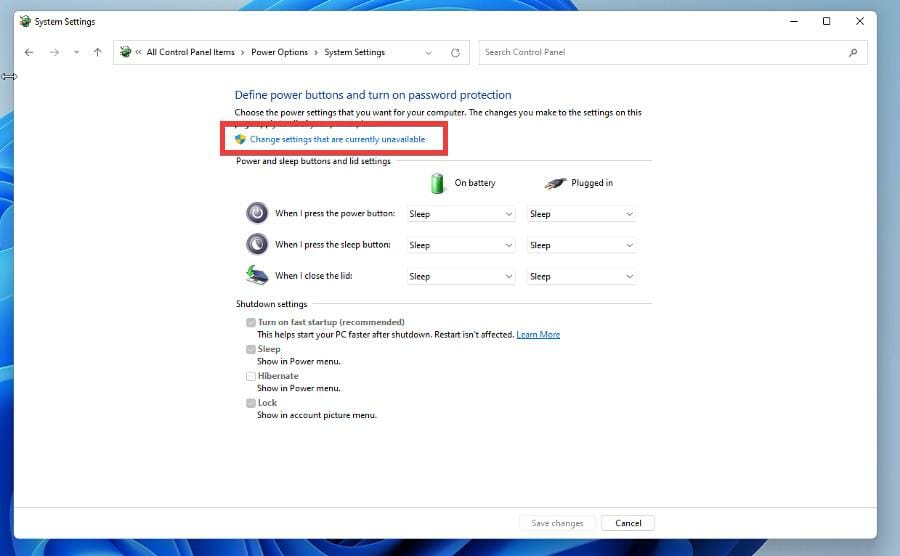
Task: Click the System Settings title bar icon
Action: [x=25, y=21]
